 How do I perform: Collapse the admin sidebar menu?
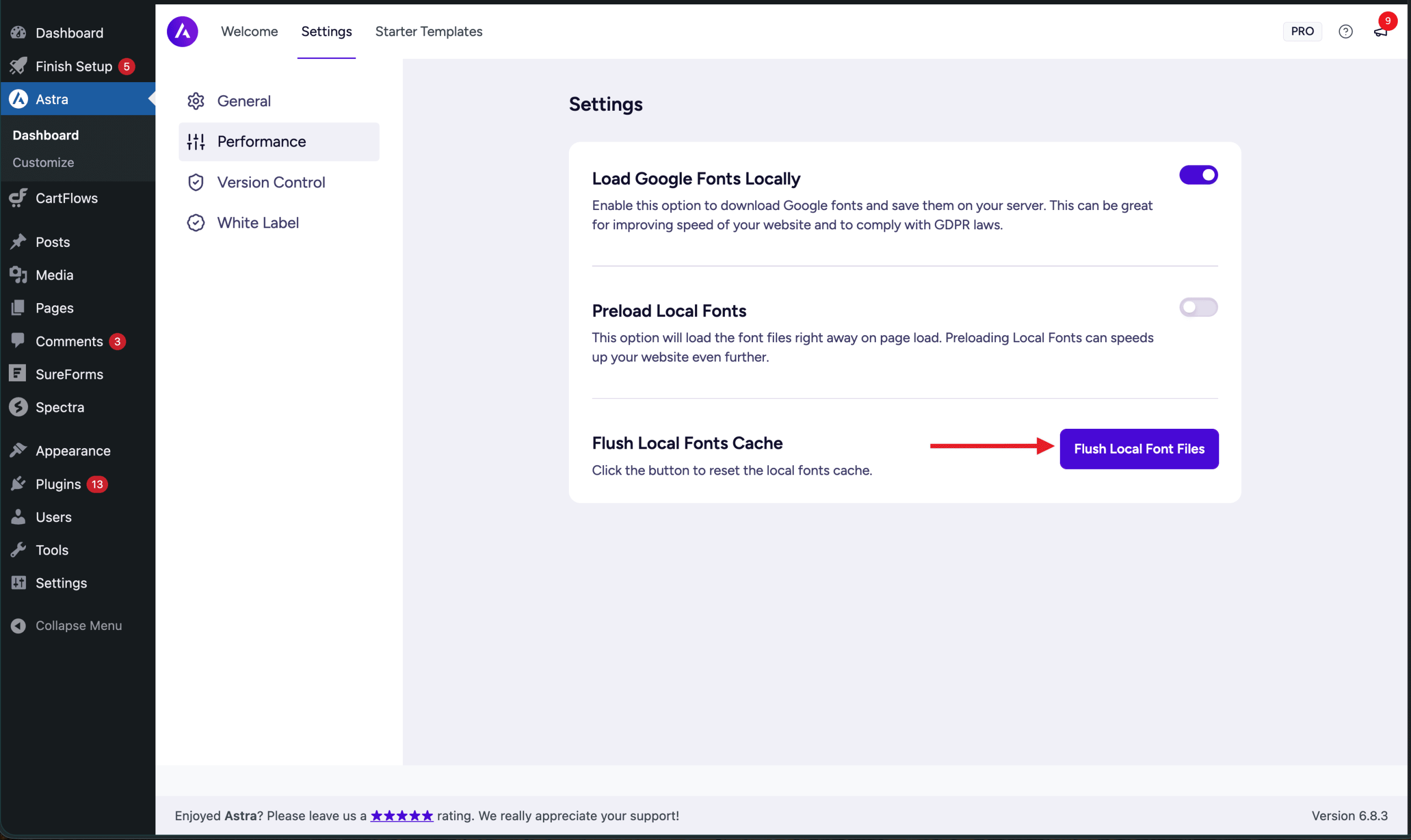pos(78,626)
